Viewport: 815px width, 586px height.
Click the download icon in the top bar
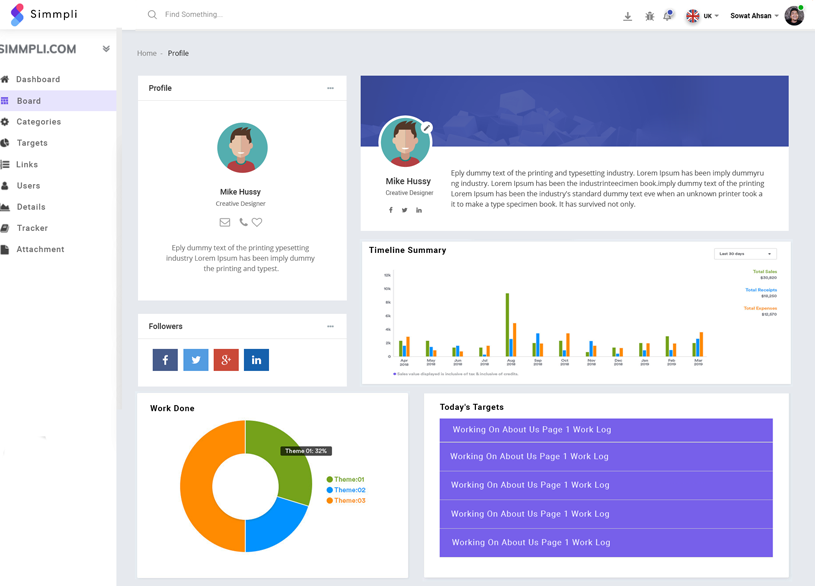(x=627, y=16)
